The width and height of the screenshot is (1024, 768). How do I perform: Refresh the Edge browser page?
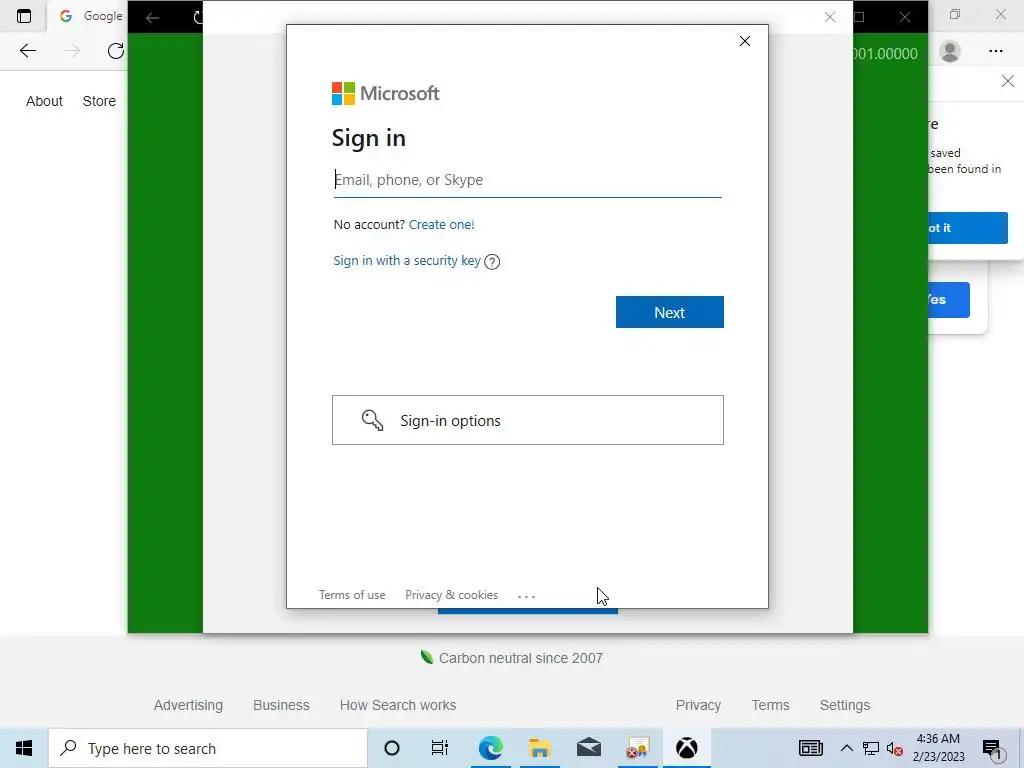116,51
